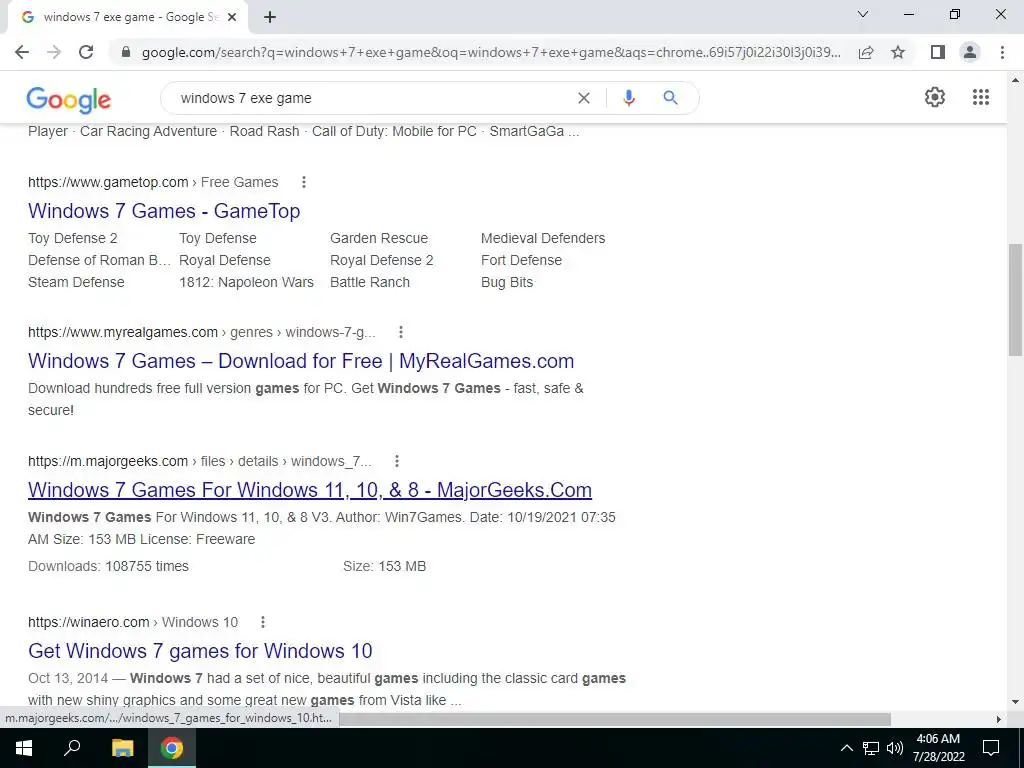This screenshot has width=1024, height=768.
Task: Open Chrome's three-dot menu
Action: point(1002,52)
